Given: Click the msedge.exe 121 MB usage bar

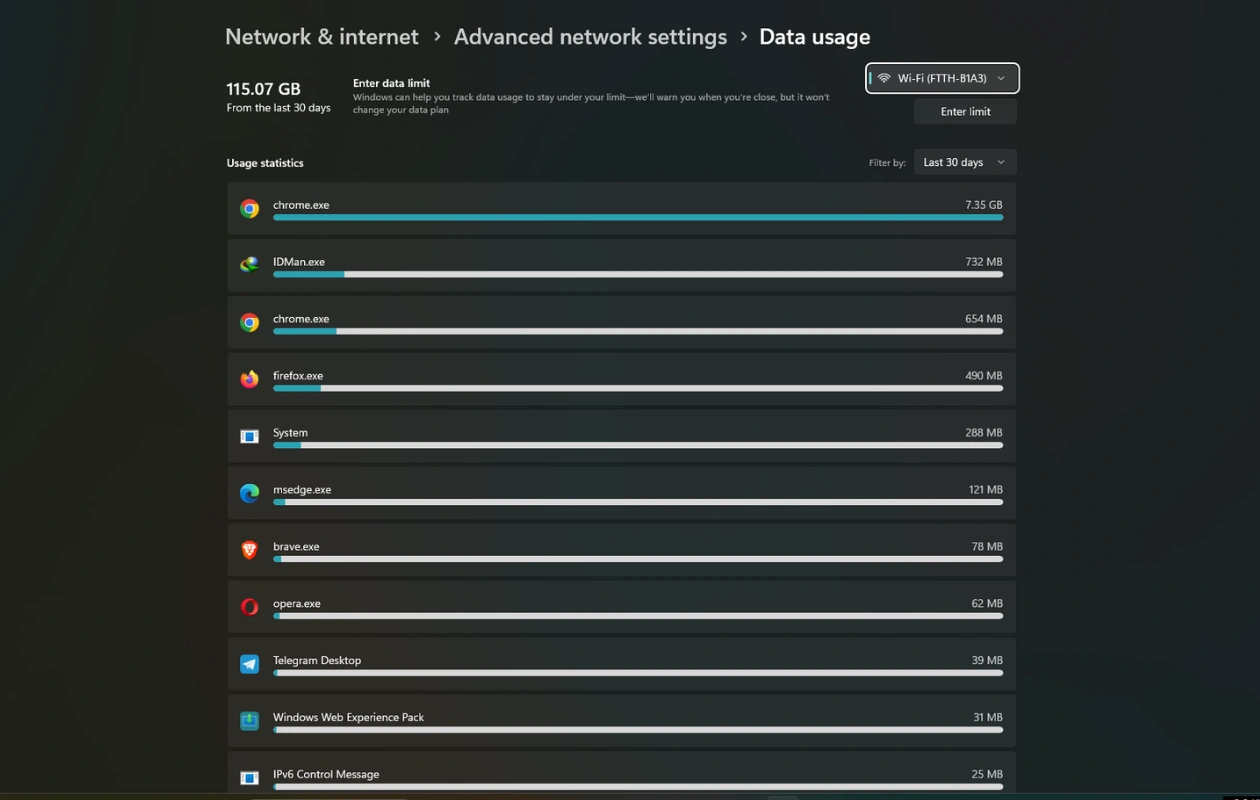Looking at the screenshot, I should tap(637, 502).
